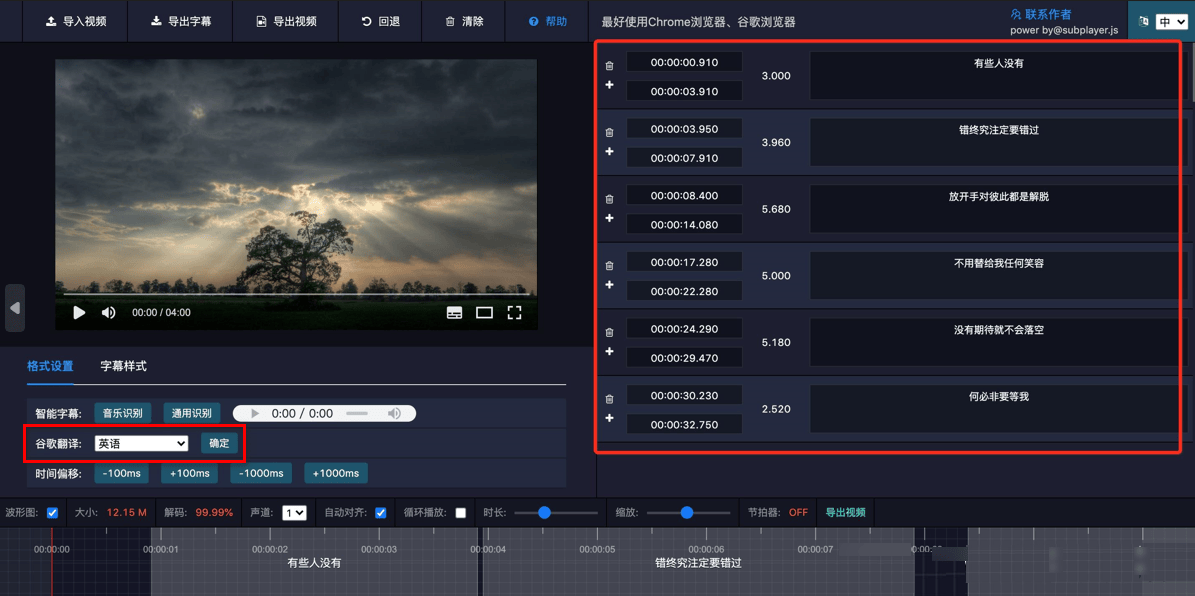Click the audio player's volume icon
Image resolution: width=1195 pixels, height=596 pixels.
(x=394, y=413)
